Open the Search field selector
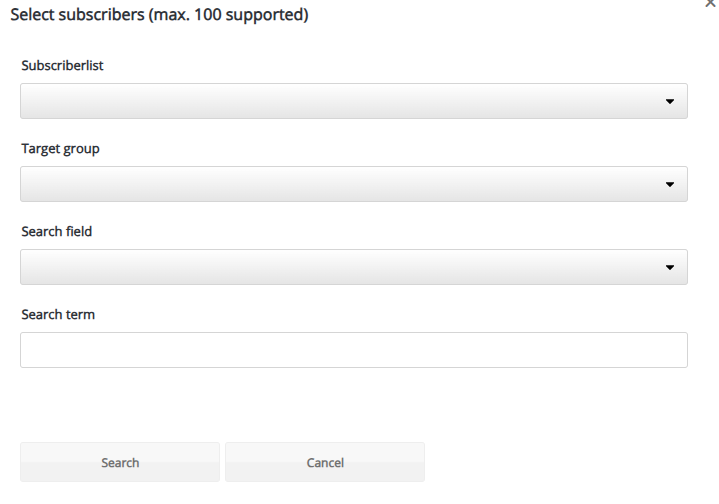This screenshot has height=504, width=719. [x=354, y=267]
